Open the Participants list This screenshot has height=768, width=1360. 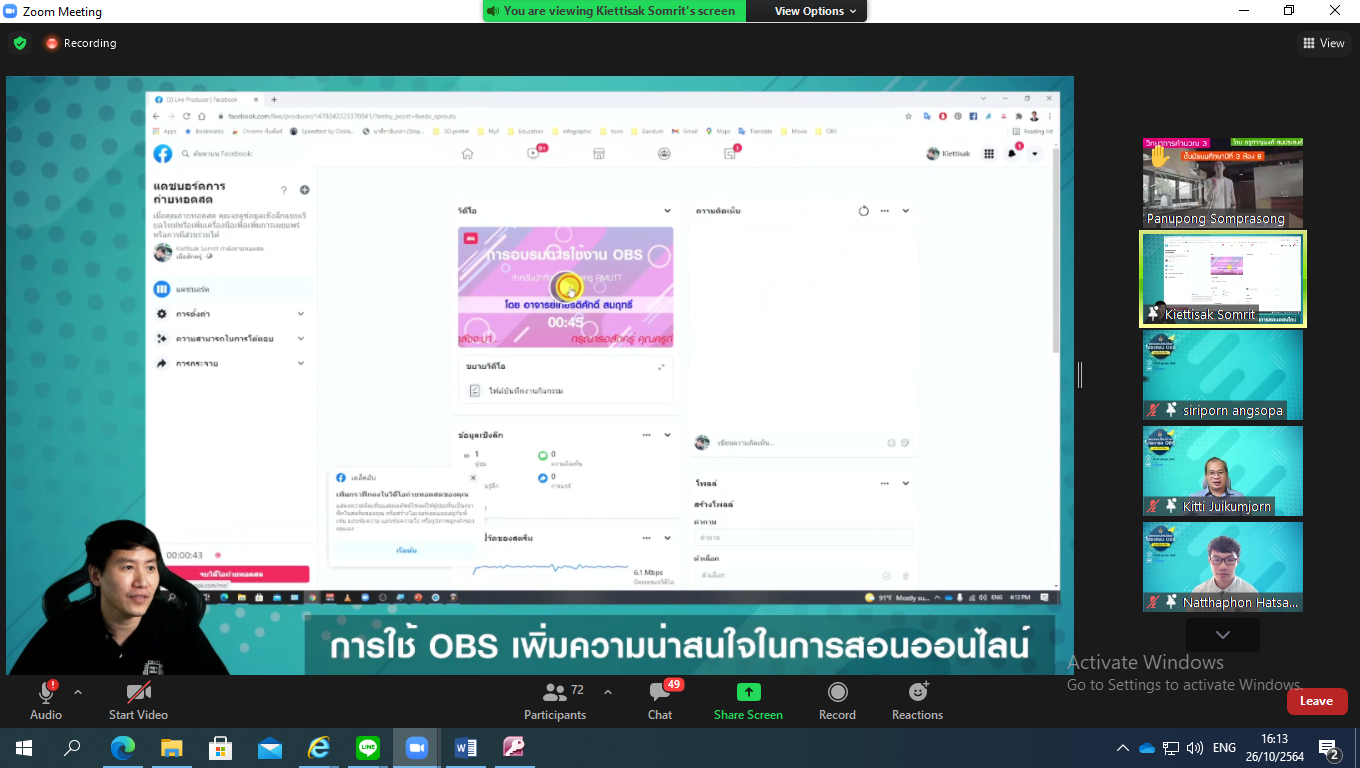[555, 700]
